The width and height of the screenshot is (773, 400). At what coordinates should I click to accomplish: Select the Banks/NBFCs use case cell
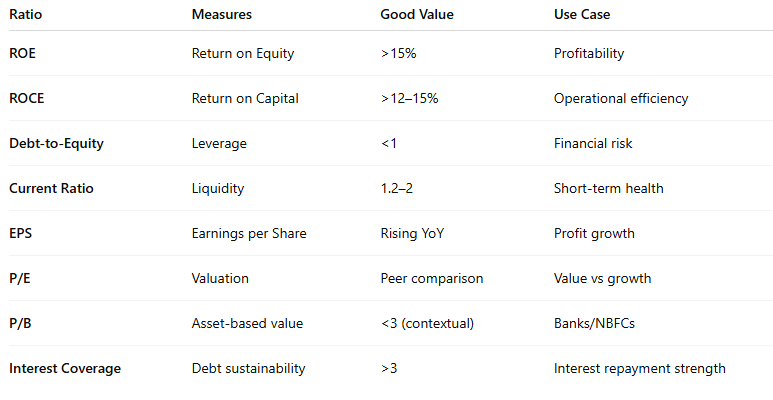click(594, 324)
